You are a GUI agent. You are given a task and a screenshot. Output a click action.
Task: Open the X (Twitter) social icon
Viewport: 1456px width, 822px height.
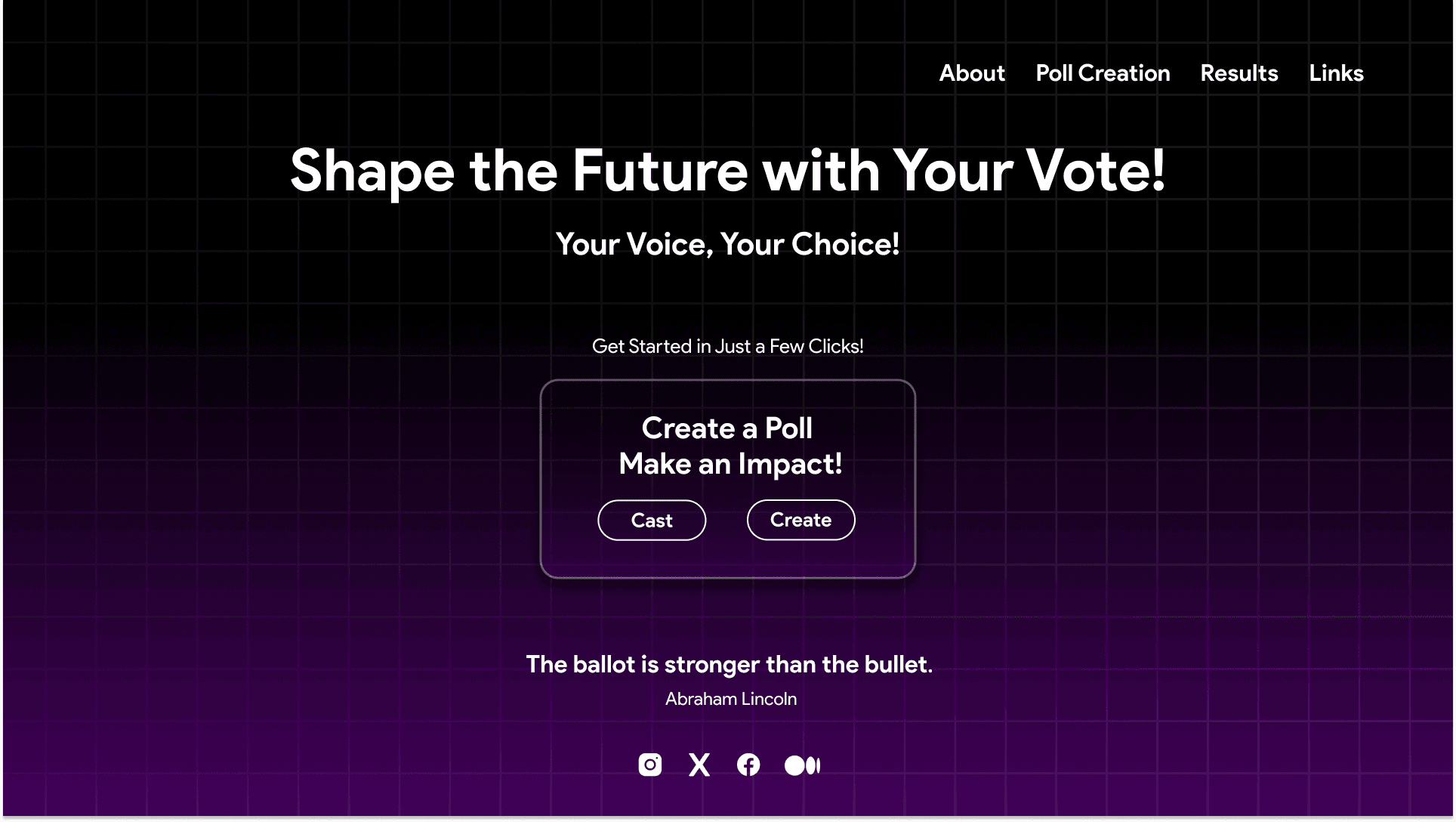(699, 765)
